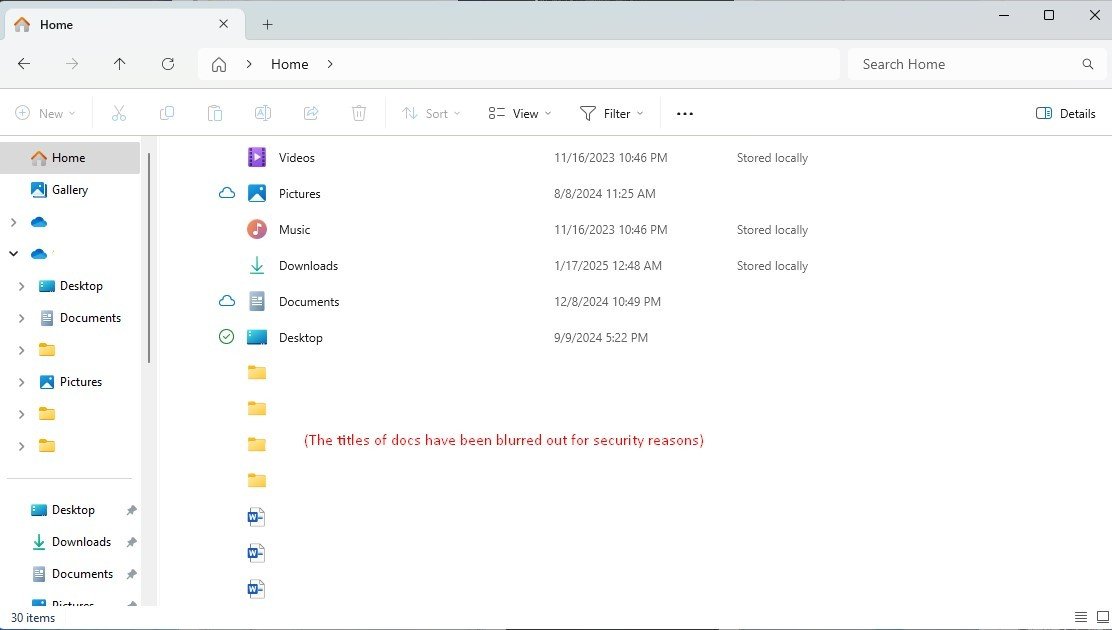Viewport: 1112px width, 630px height.
Task: Click in the Search Home field
Action: [x=977, y=64]
